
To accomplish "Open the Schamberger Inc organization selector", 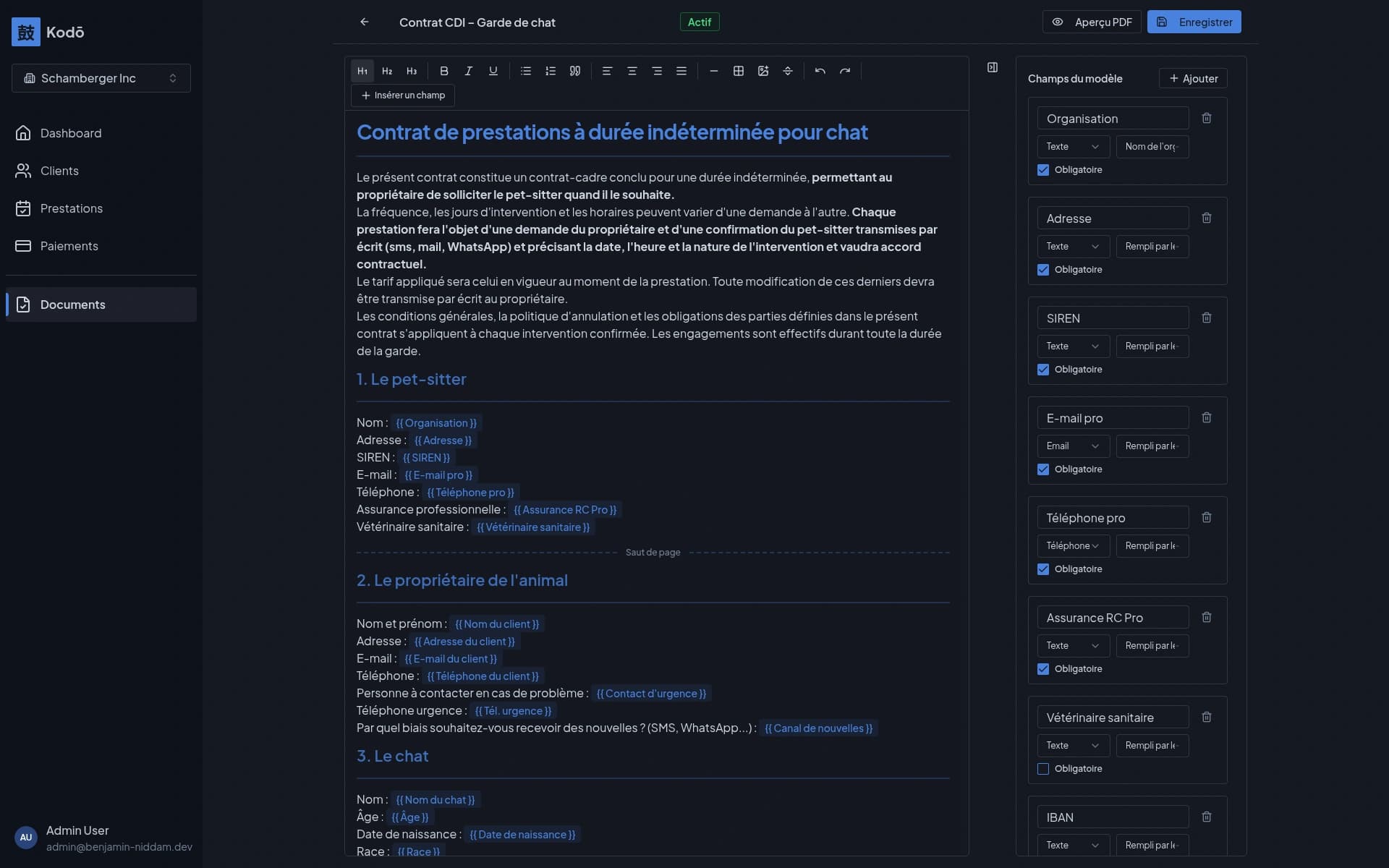I will 101,78.
